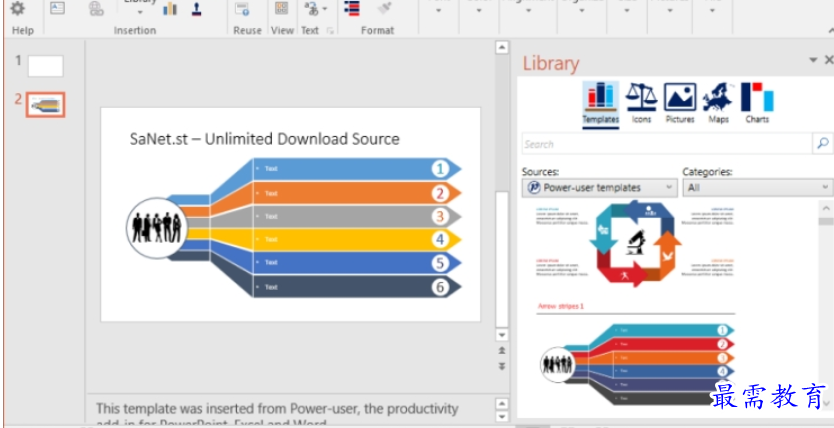The image size is (834, 428).
Task: Click notes pane scroll up arrow
Action: (x=502, y=403)
